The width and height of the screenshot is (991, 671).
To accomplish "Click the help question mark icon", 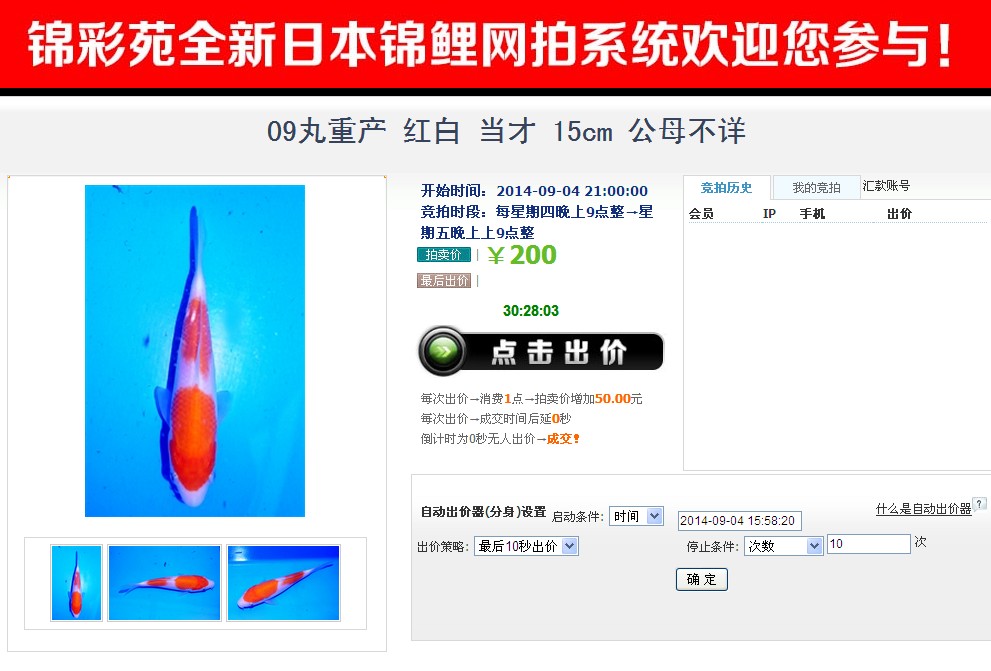I will pyautogui.click(x=979, y=504).
